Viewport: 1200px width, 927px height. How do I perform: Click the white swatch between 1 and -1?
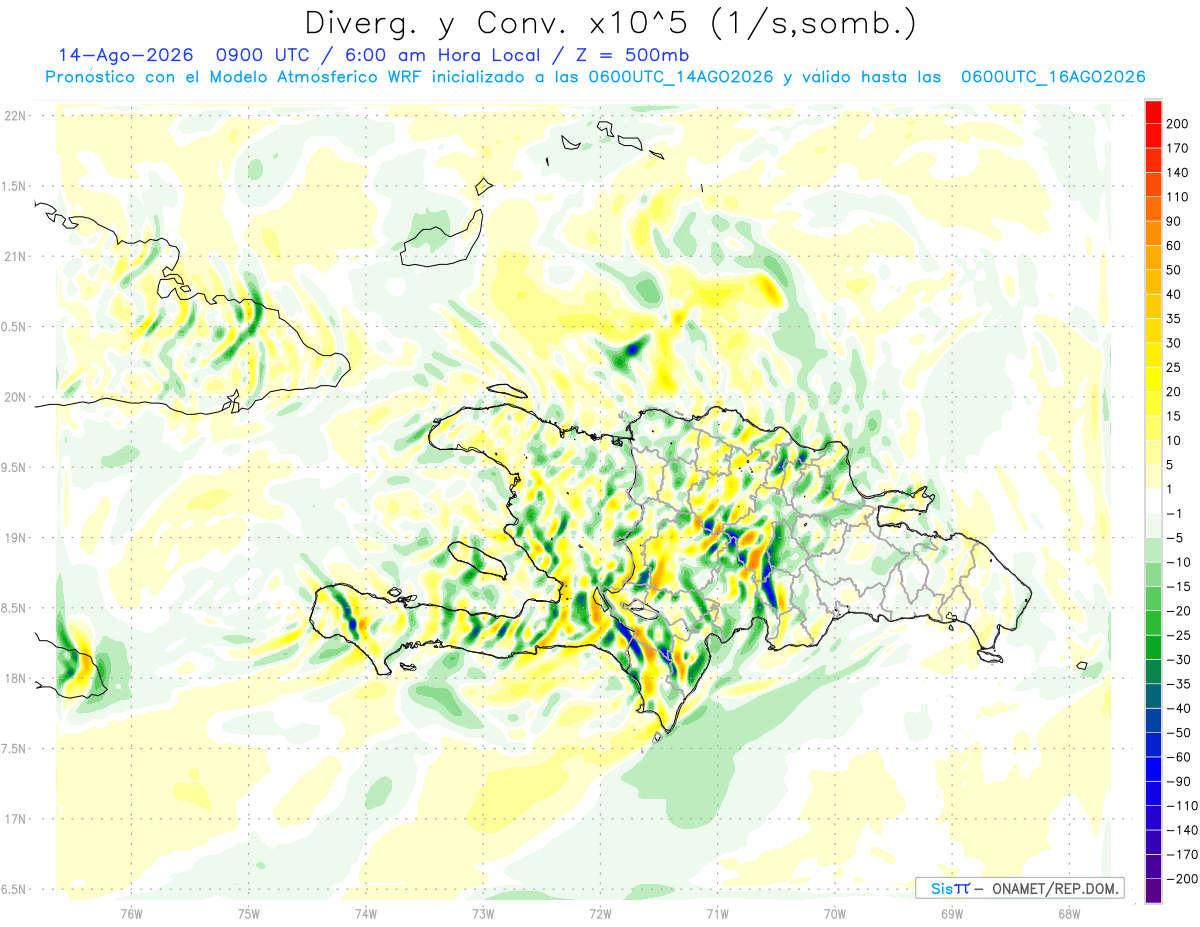click(x=1153, y=501)
